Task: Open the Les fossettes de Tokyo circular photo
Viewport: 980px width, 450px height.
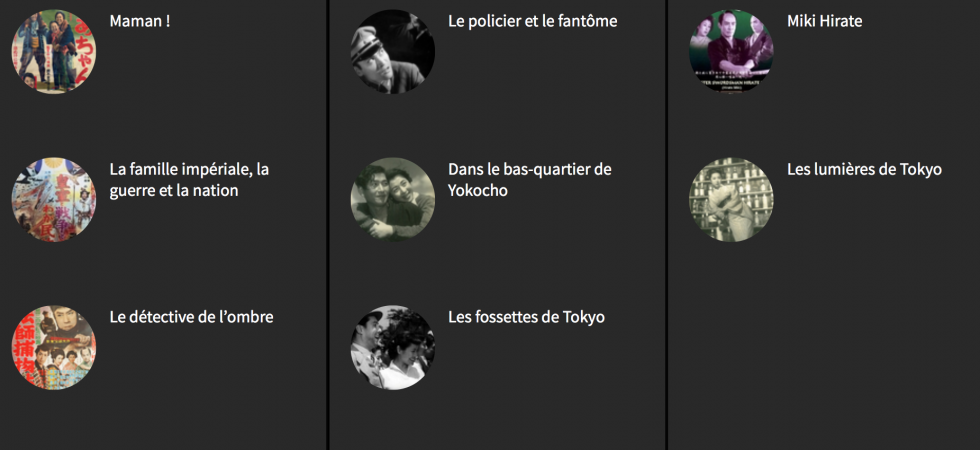Action: click(392, 348)
